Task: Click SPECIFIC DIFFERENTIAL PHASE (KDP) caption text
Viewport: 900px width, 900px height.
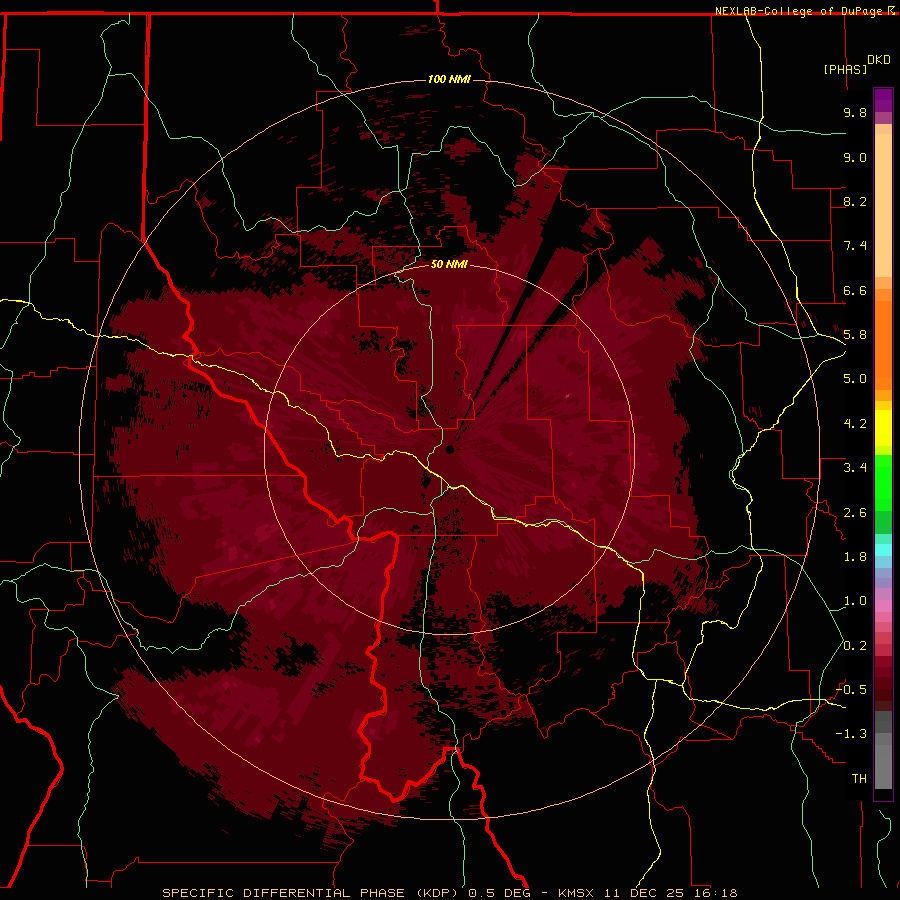Action: click(x=308, y=893)
